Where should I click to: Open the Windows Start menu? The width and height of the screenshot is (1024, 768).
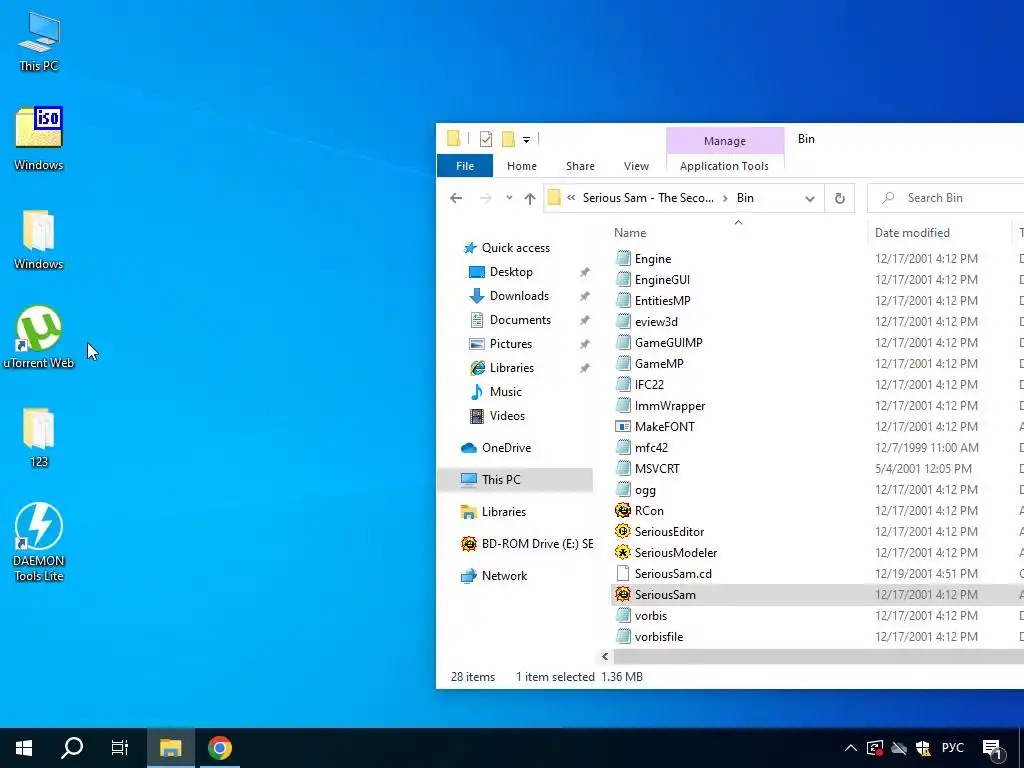[24, 748]
